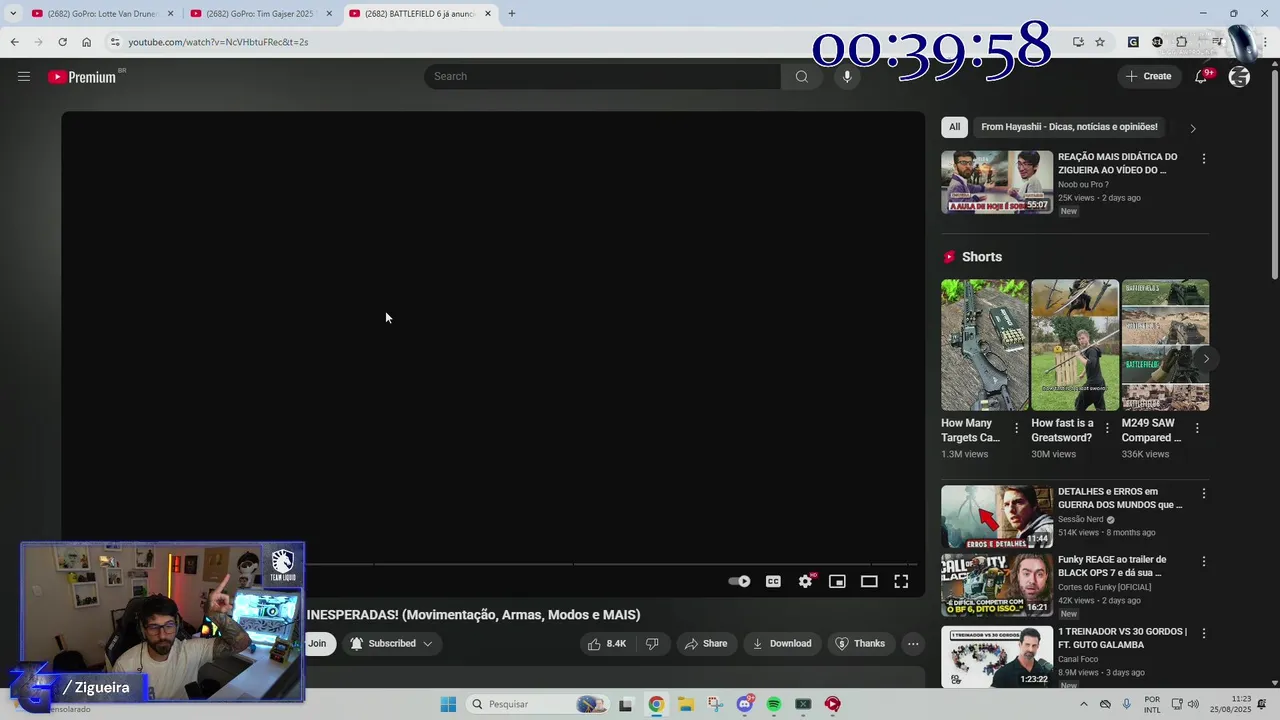Screen dimensions: 1280x720
Task: Open Discord from the taskbar
Action: [x=744, y=704]
